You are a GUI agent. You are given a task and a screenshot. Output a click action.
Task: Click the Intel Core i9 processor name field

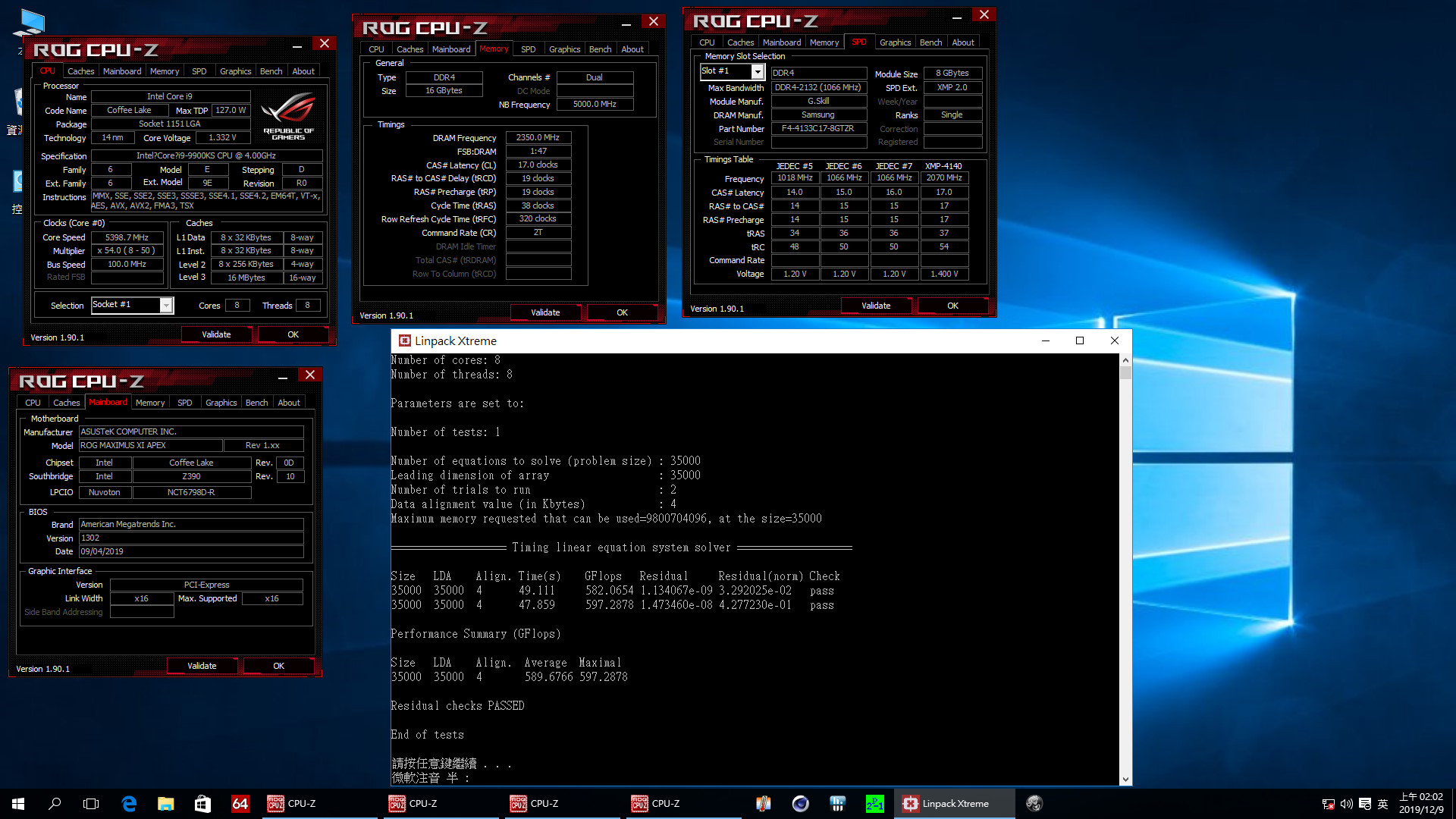click(170, 97)
